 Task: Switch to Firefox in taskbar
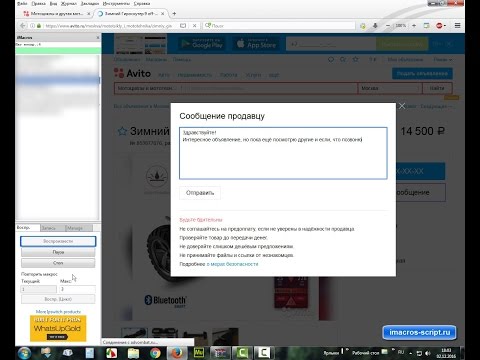pyautogui.click(x=177, y=353)
